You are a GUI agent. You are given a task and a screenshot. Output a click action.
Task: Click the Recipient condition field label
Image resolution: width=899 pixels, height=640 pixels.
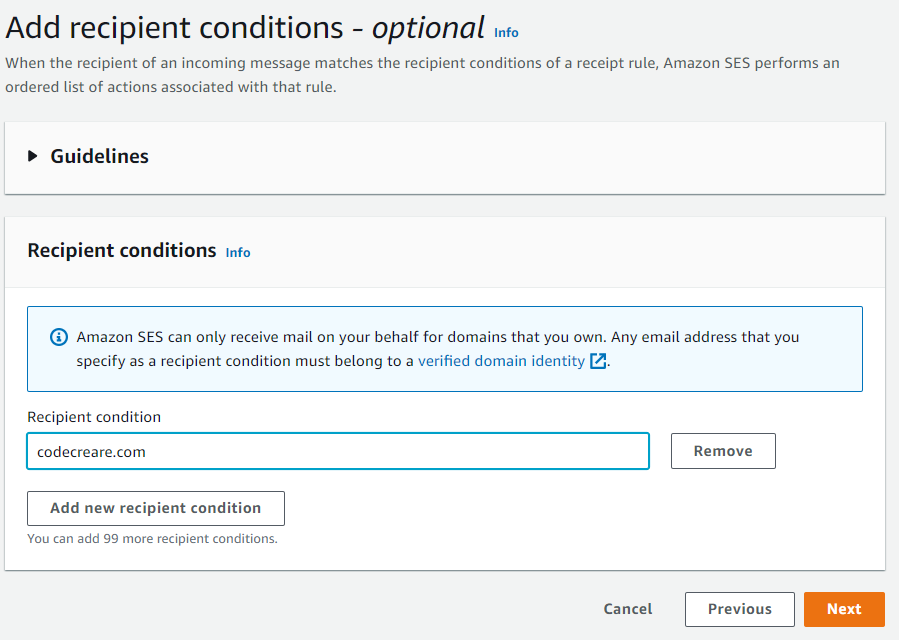[x=94, y=417]
